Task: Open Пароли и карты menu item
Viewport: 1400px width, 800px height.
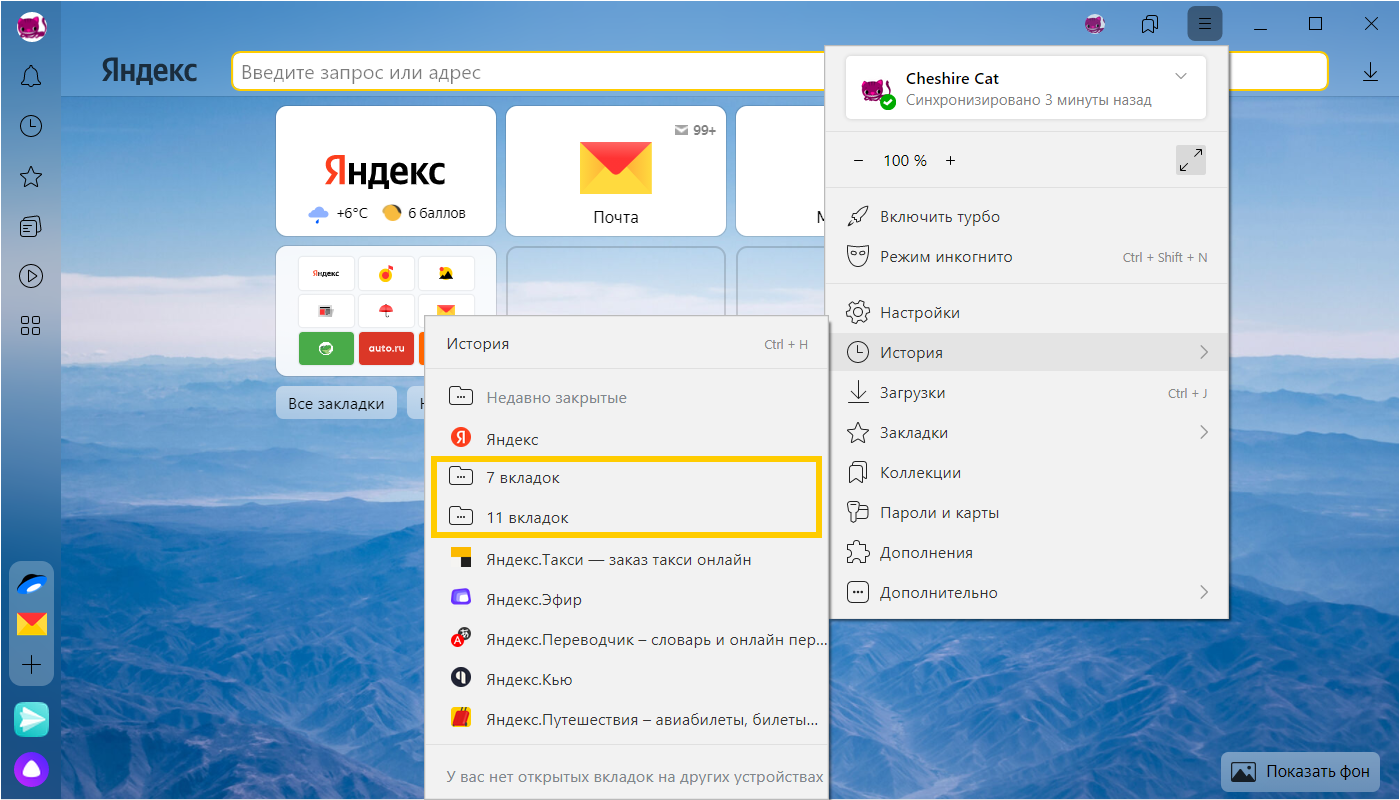Action: click(x=1027, y=513)
